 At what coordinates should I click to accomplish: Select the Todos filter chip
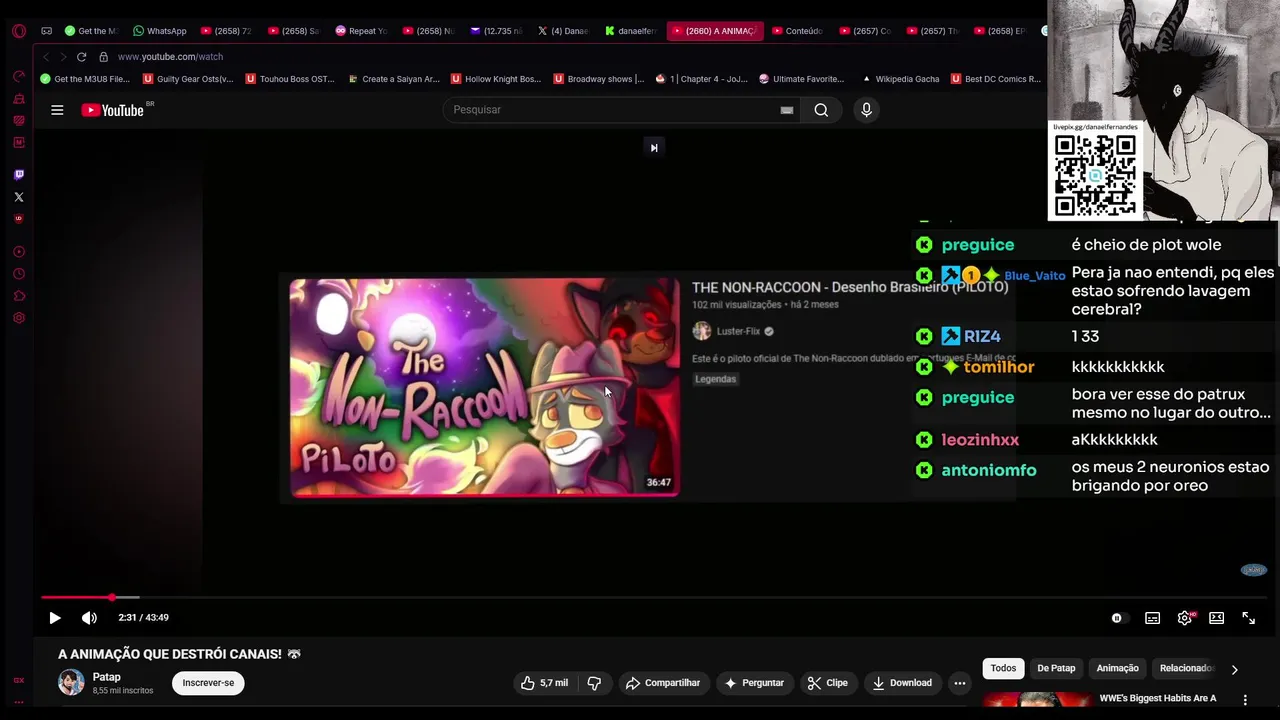1003,668
